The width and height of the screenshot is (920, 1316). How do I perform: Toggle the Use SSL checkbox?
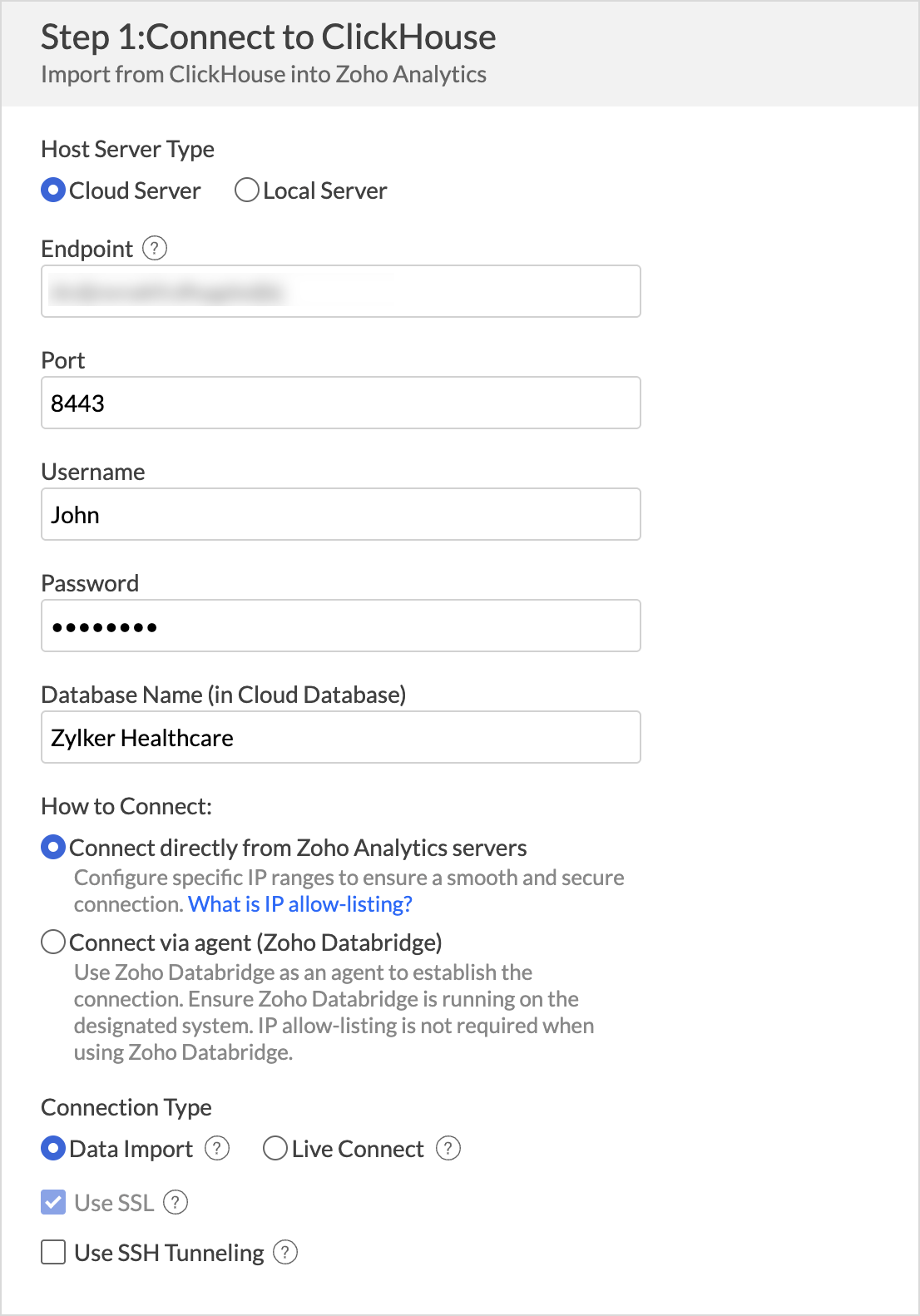(53, 1202)
